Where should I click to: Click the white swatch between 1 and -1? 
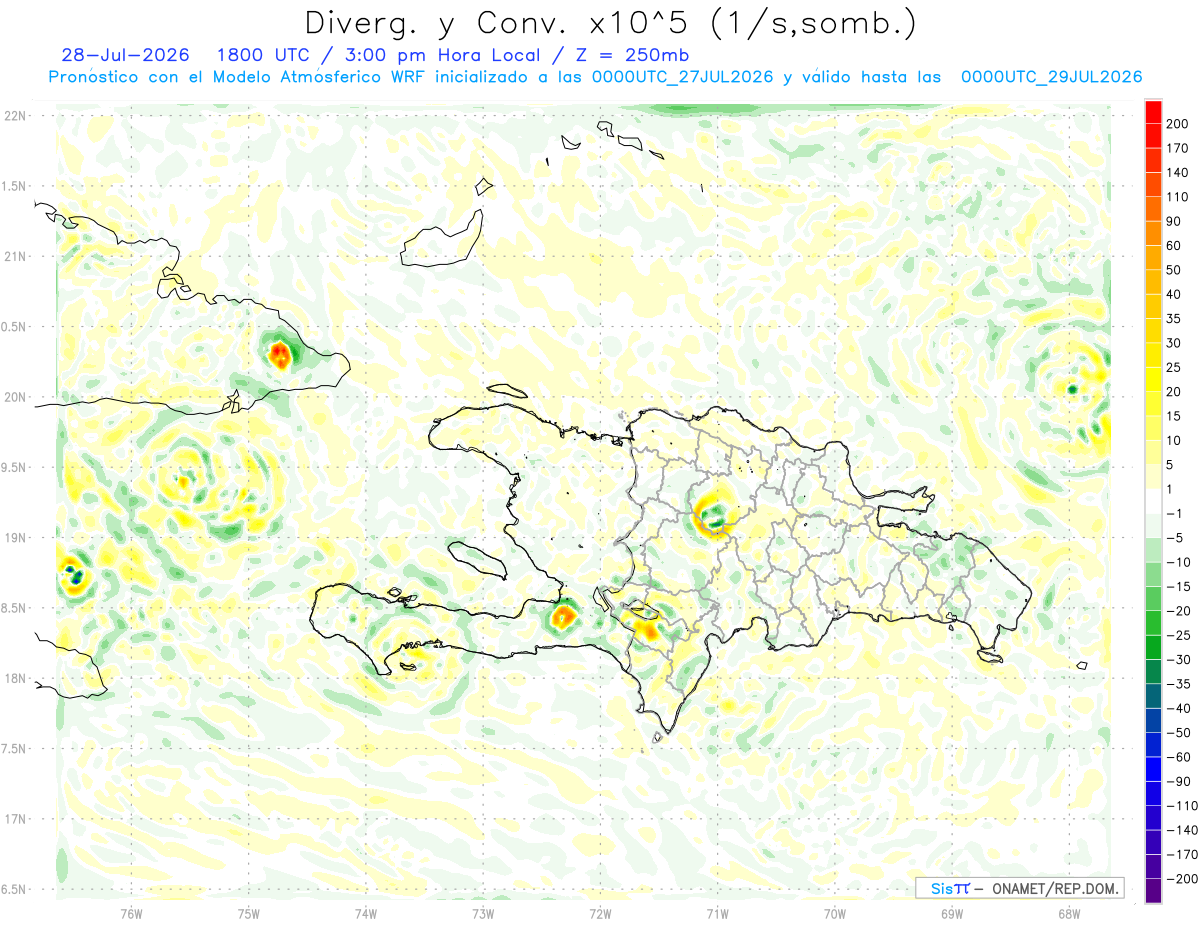pyautogui.click(x=1153, y=501)
